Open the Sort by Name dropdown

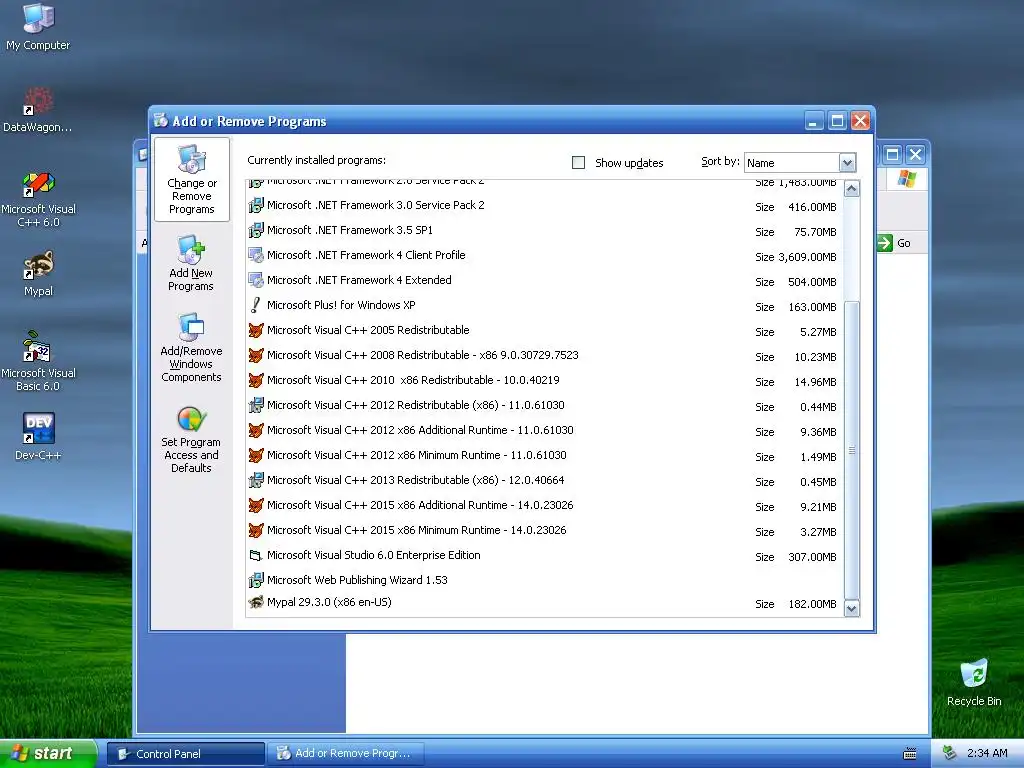pos(847,163)
